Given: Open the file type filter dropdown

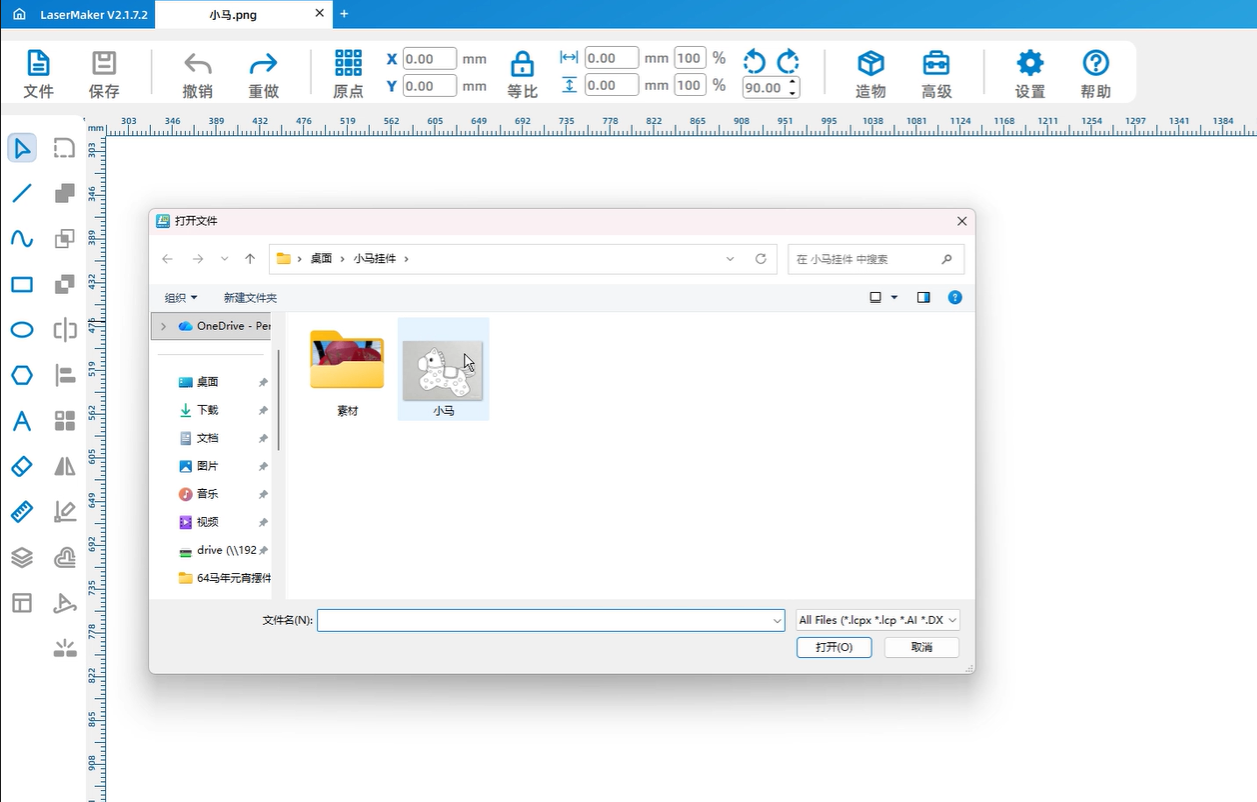Looking at the screenshot, I should tap(878, 620).
